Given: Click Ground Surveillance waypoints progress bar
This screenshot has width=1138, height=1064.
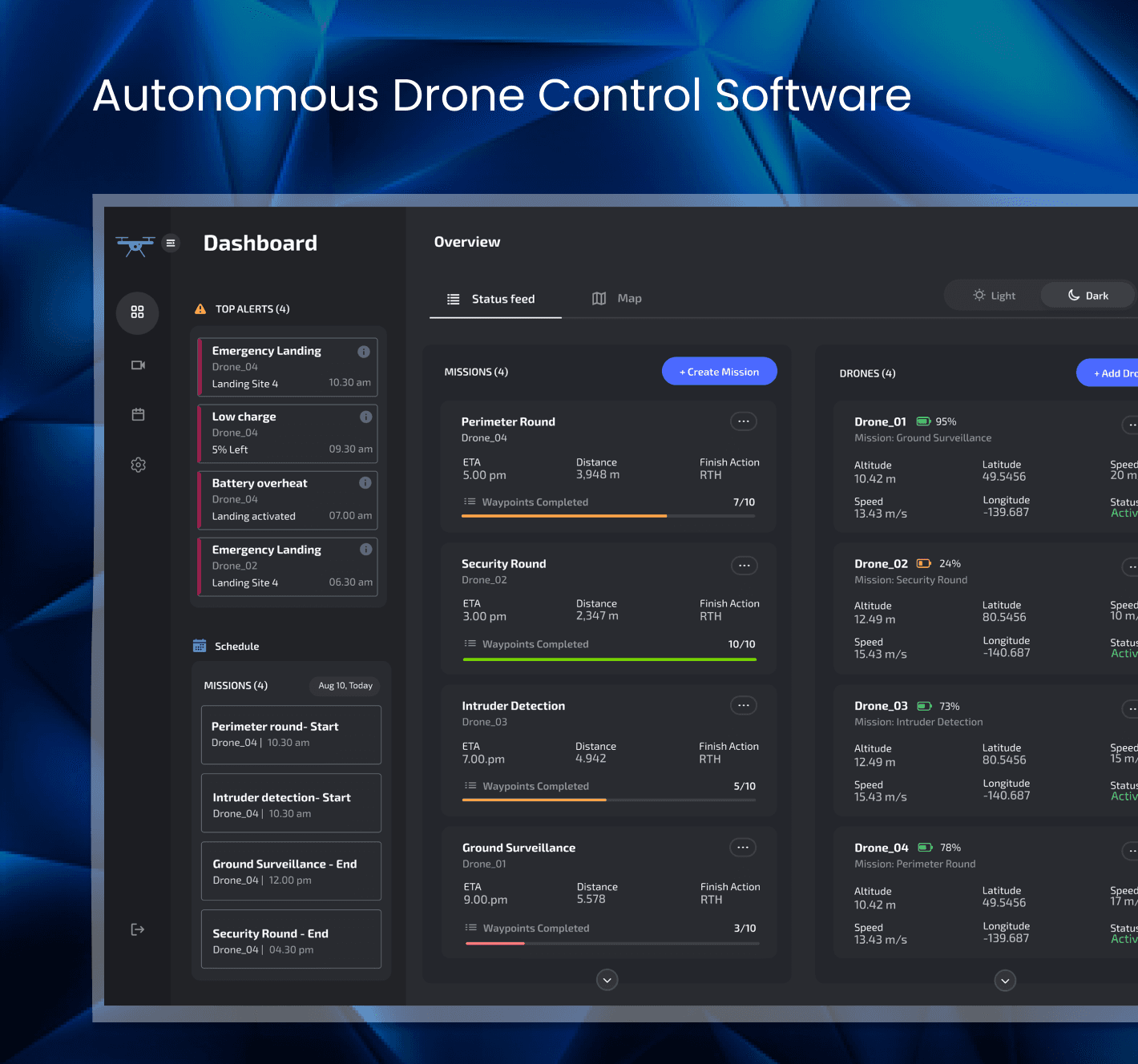Looking at the screenshot, I should pos(612,943).
